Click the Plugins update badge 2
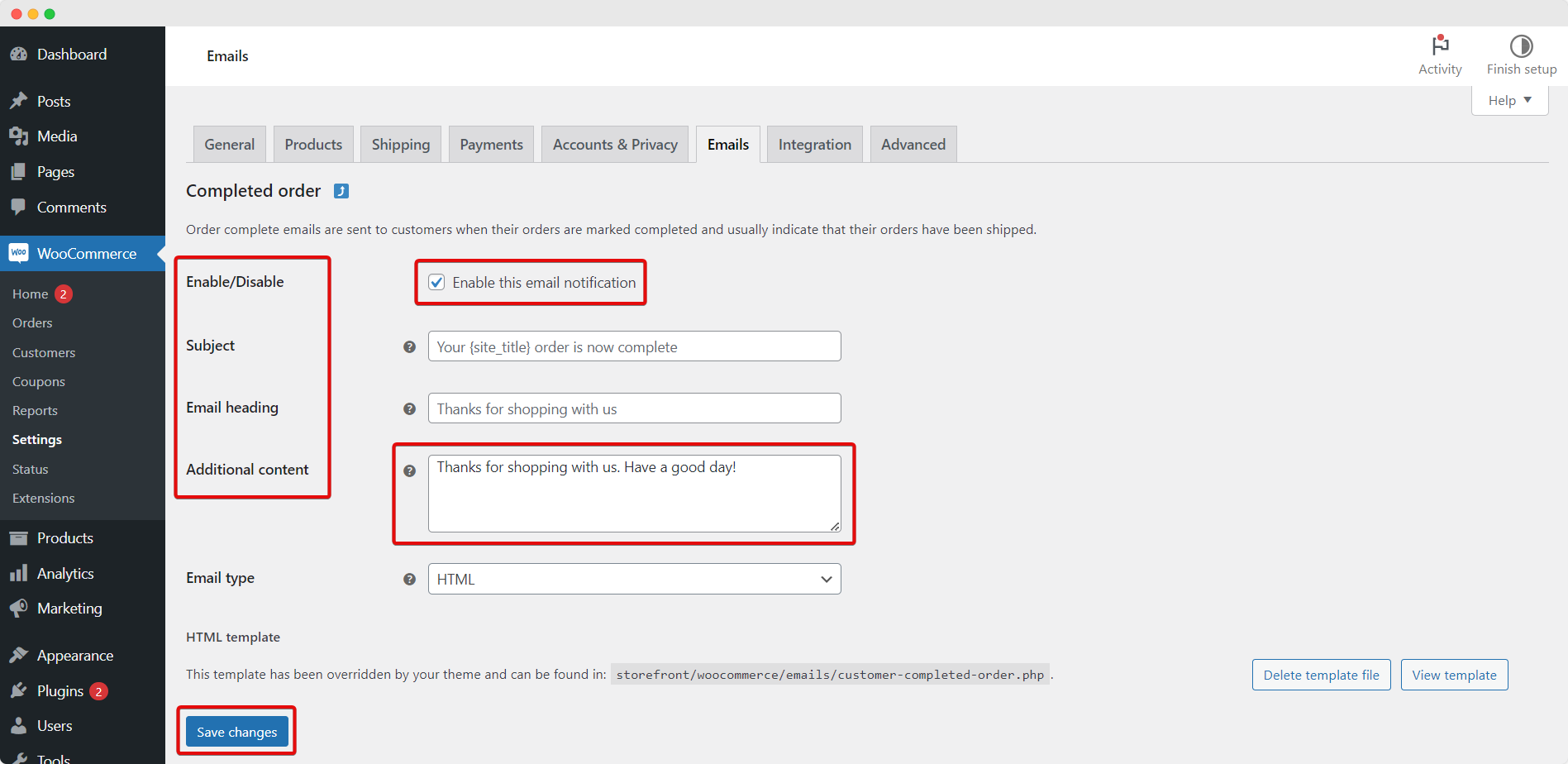The image size is (1568, 764). click(x=98, y=691)
